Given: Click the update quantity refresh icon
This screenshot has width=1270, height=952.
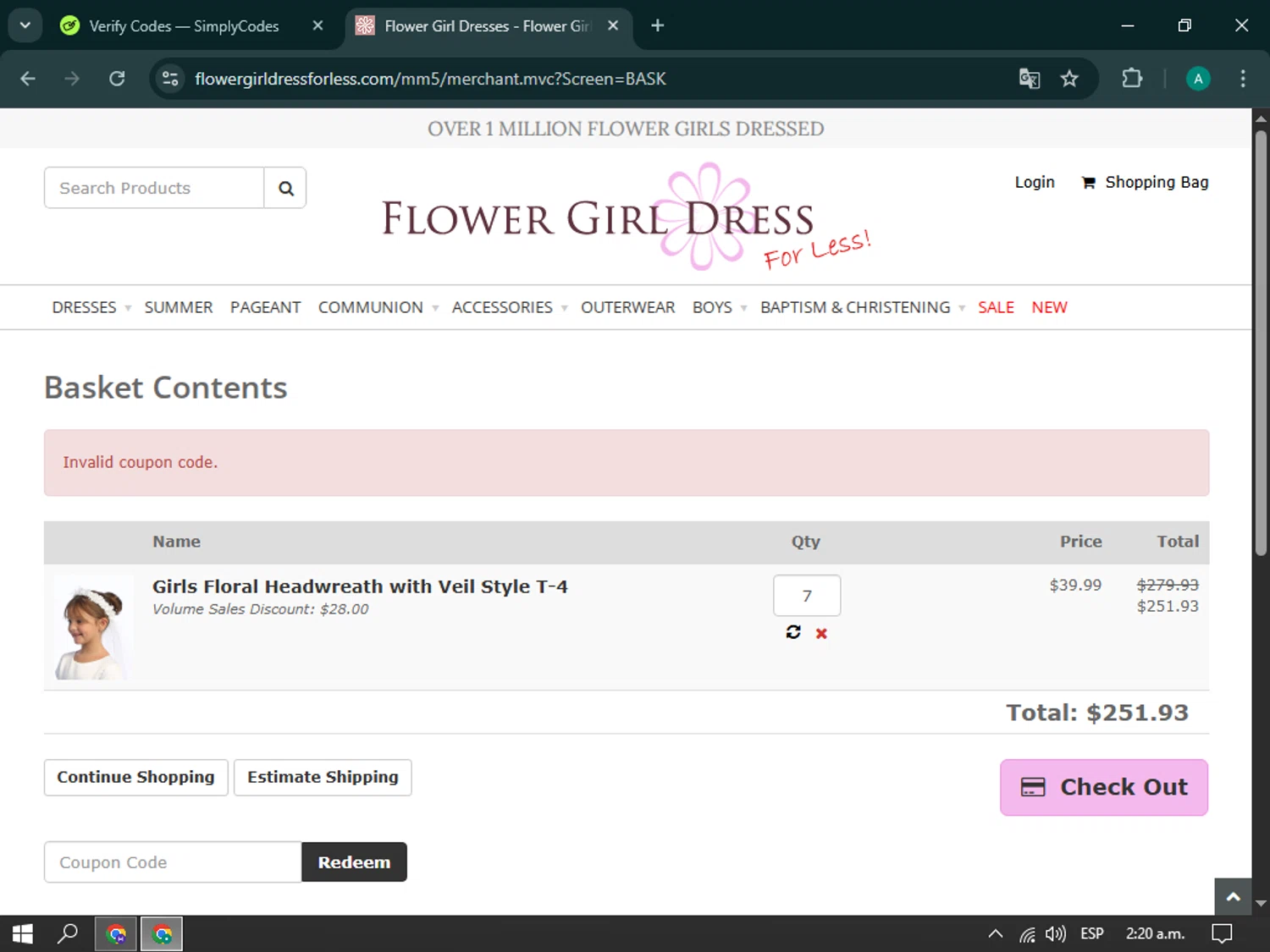Looking at the screenshot, I should tap(793, 632).
